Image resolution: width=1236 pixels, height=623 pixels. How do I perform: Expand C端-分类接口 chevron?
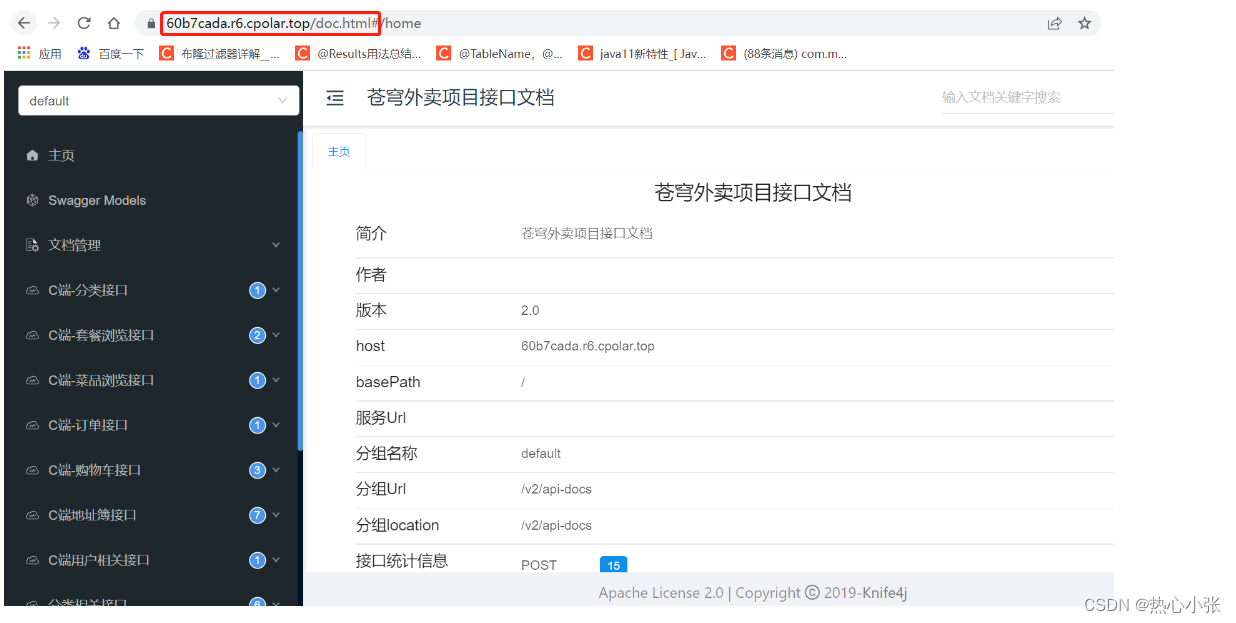[x=276, y=290]
